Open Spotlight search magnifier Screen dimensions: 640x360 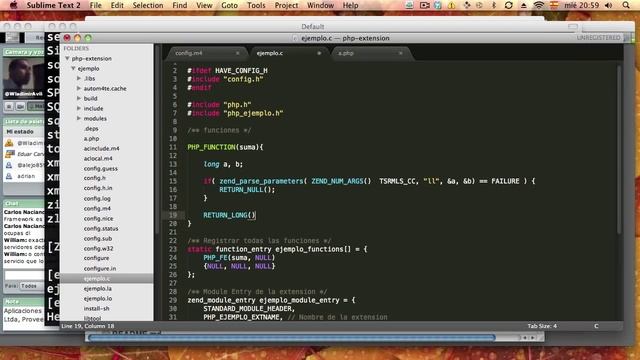626,5
